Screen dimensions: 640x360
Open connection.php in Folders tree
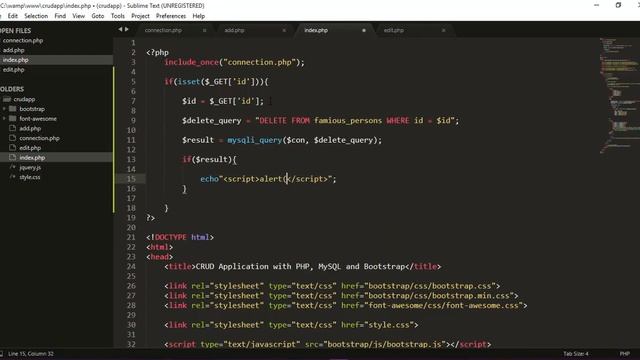click(x=39, y=138)
